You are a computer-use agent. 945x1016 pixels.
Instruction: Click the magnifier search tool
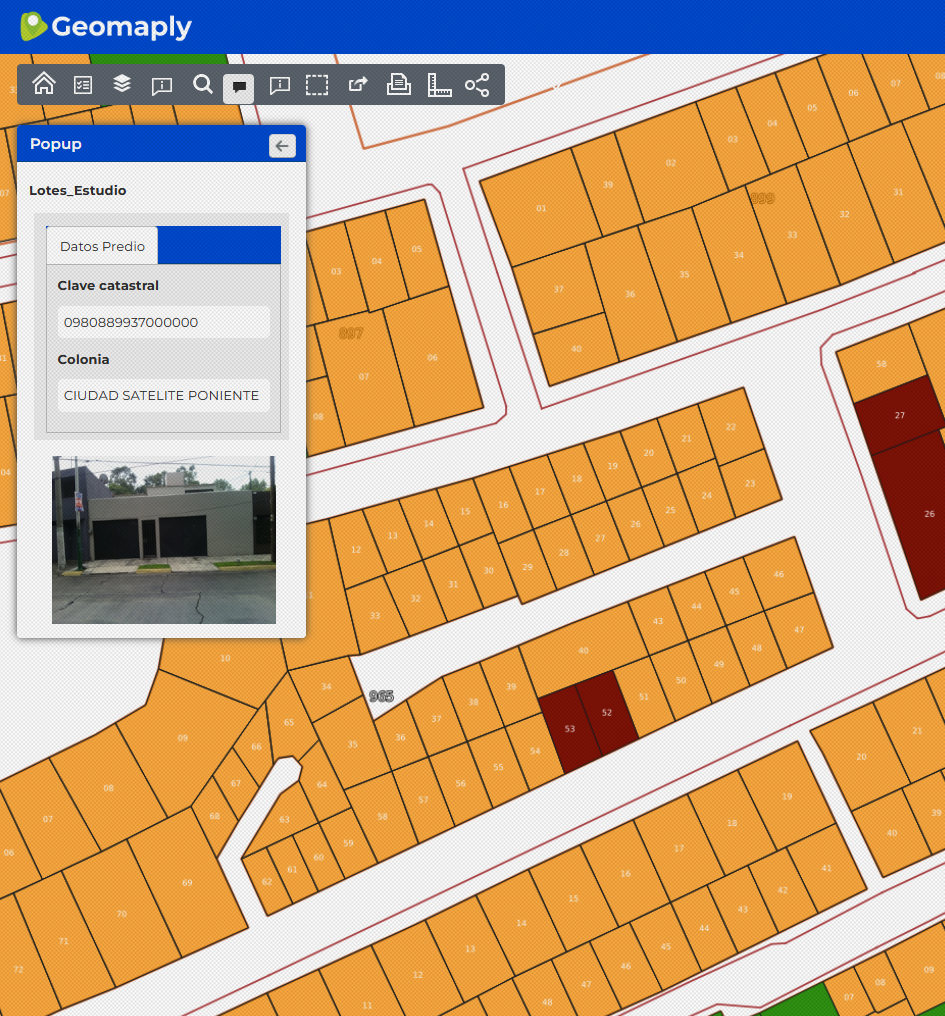click(x=203, y=85)
